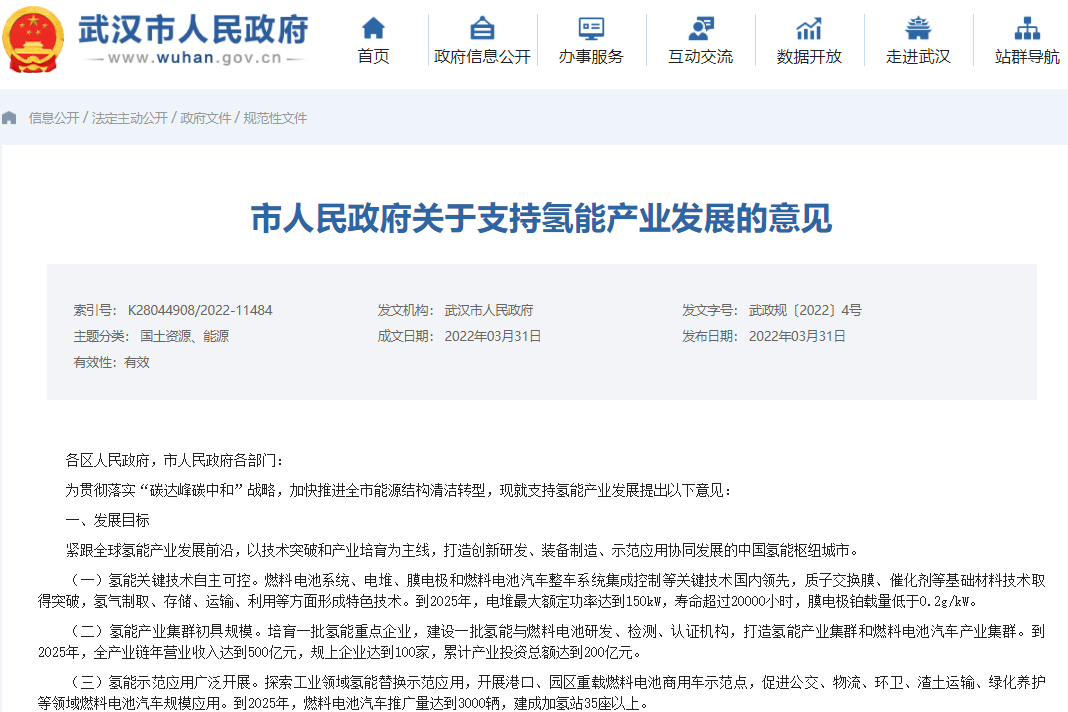1068x712 pixels.
Task: Click the 站群导航 sitemap icon
Action: coord(1026,29)
